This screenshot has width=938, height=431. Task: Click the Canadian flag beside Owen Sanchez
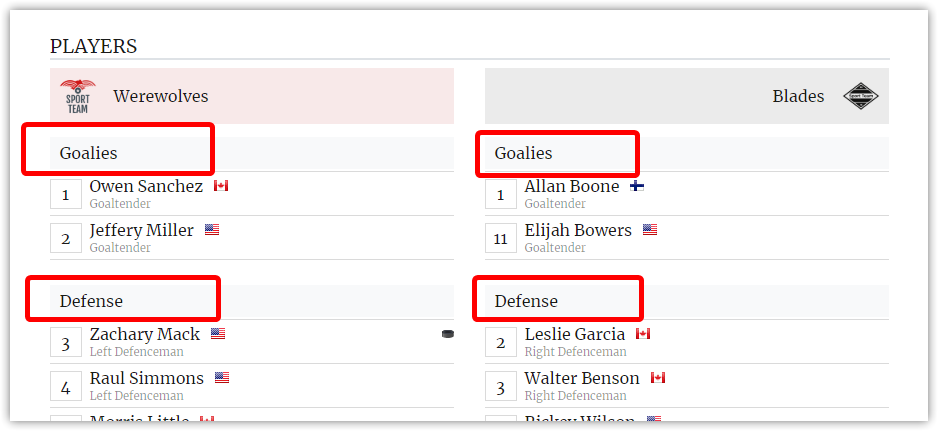(x=221, y=186)
